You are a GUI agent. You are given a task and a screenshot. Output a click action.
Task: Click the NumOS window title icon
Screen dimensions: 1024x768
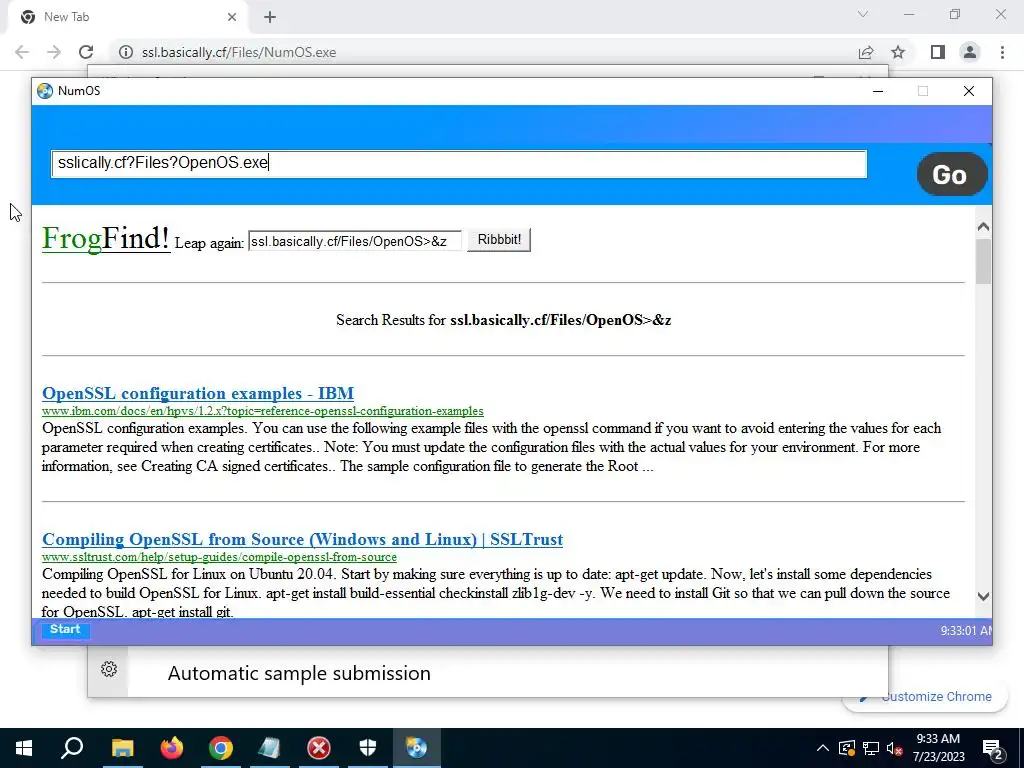click(44, 91)
